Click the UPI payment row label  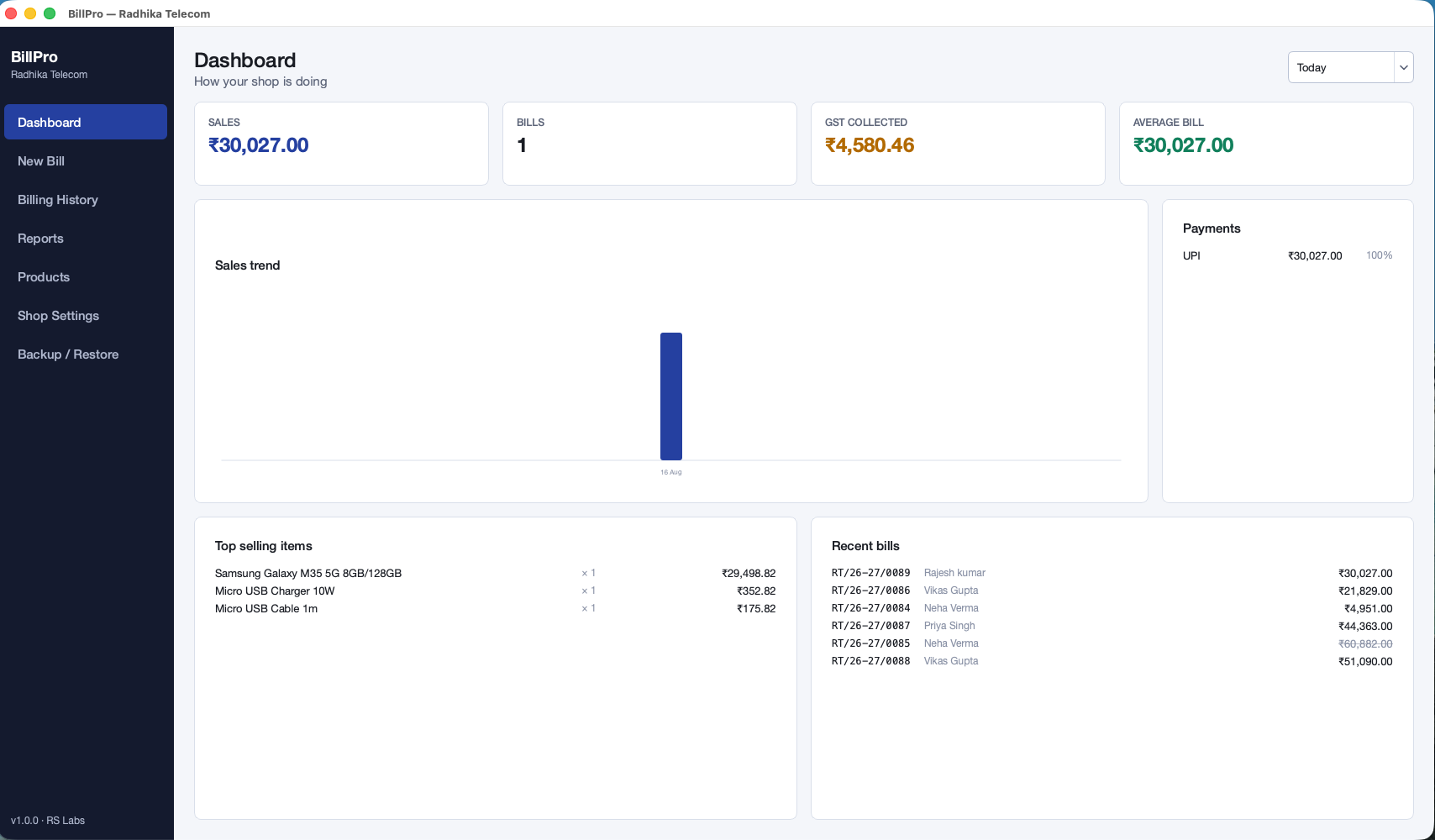[x=1191, y=255]
